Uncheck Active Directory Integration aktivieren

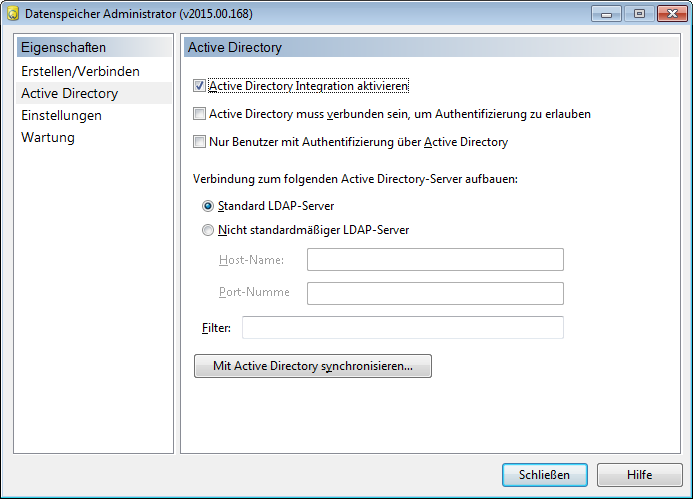point(199,86)
